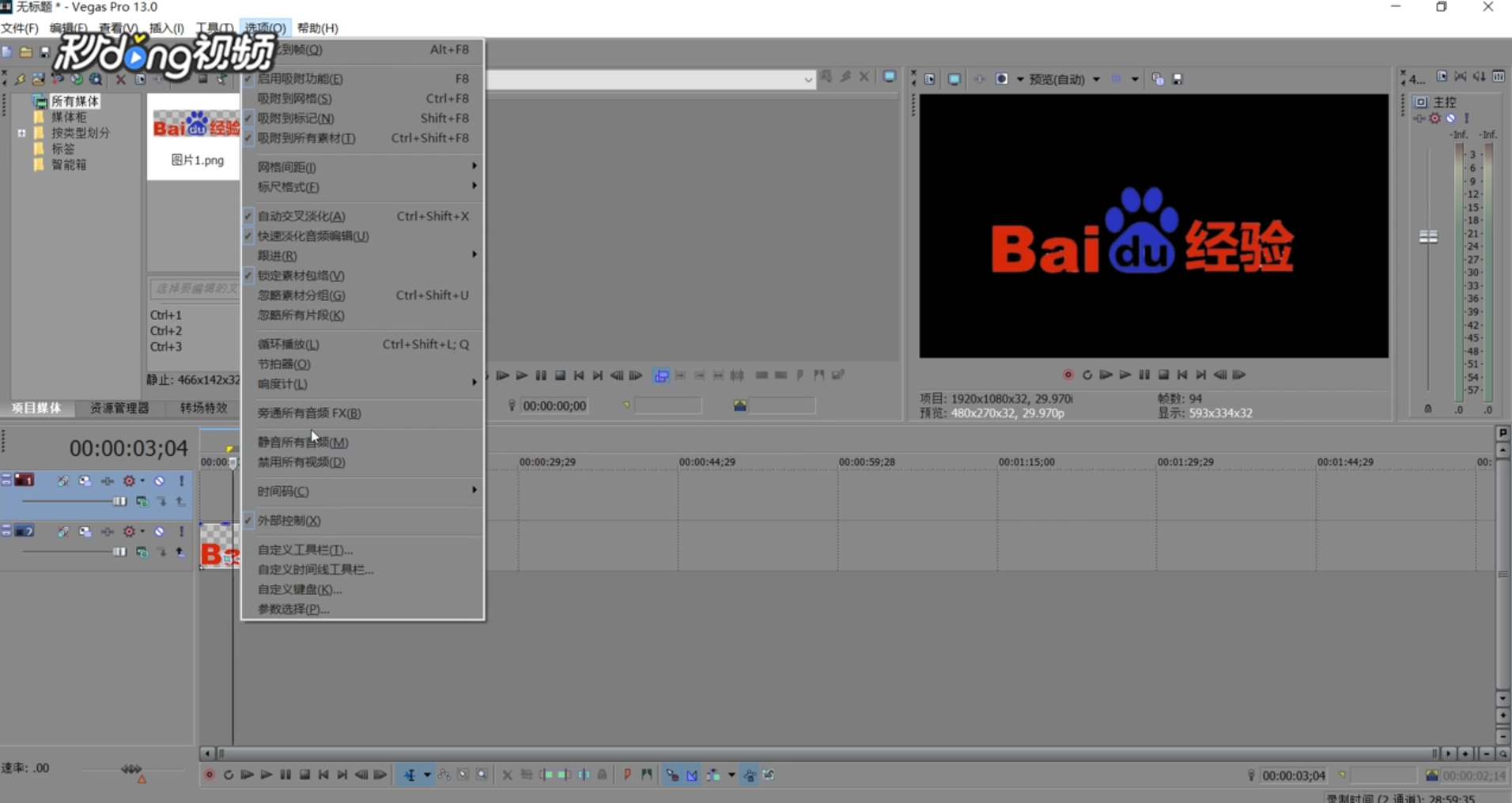Select 图片1.png media thumbnail
This screenshot has height=803, width=1512.
point(195,135)
